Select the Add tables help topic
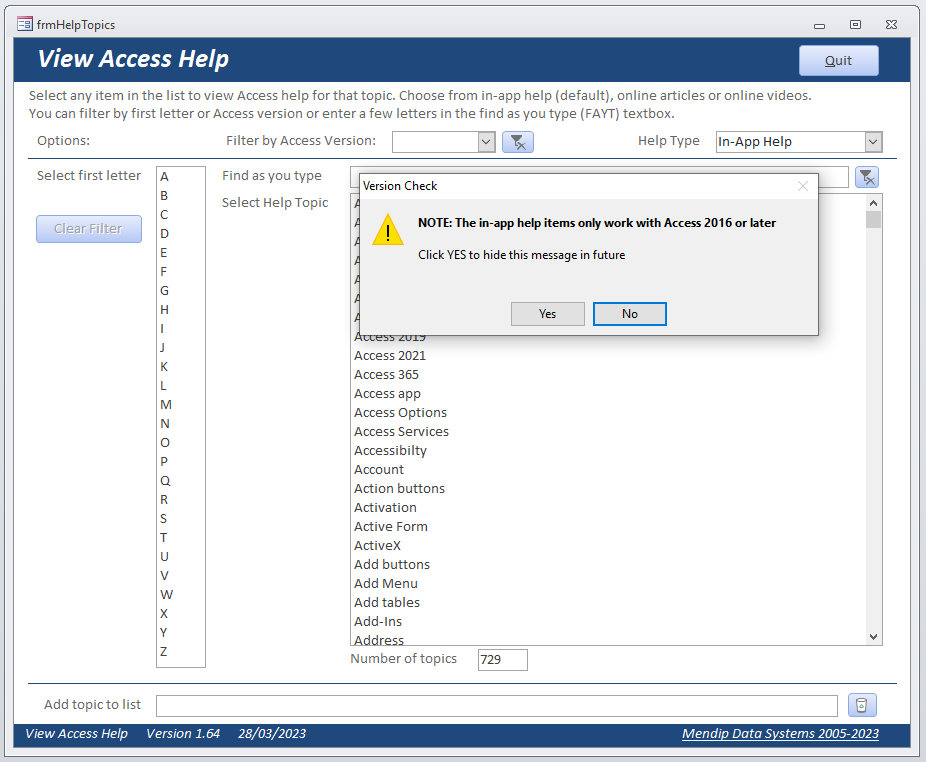926x762 pixels. point(387,603)
